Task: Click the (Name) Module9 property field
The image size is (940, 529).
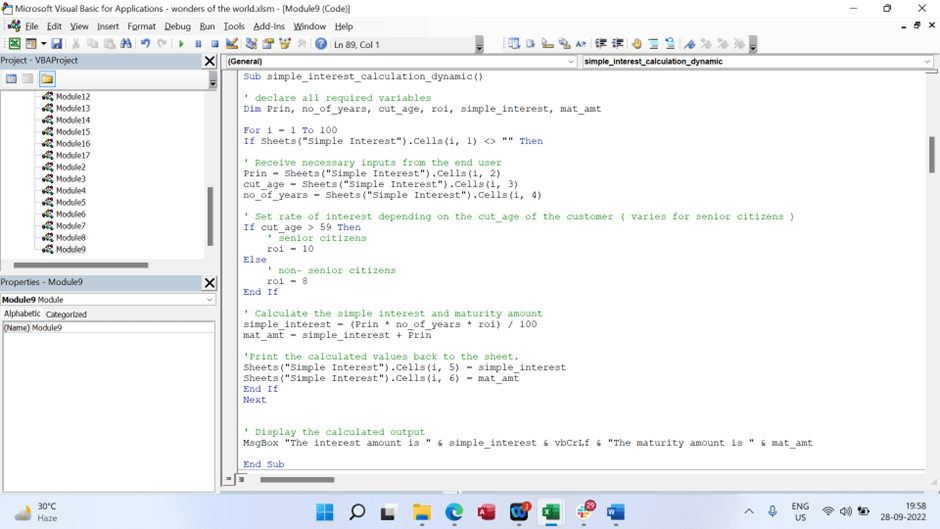Action: (x=109, y=327)
